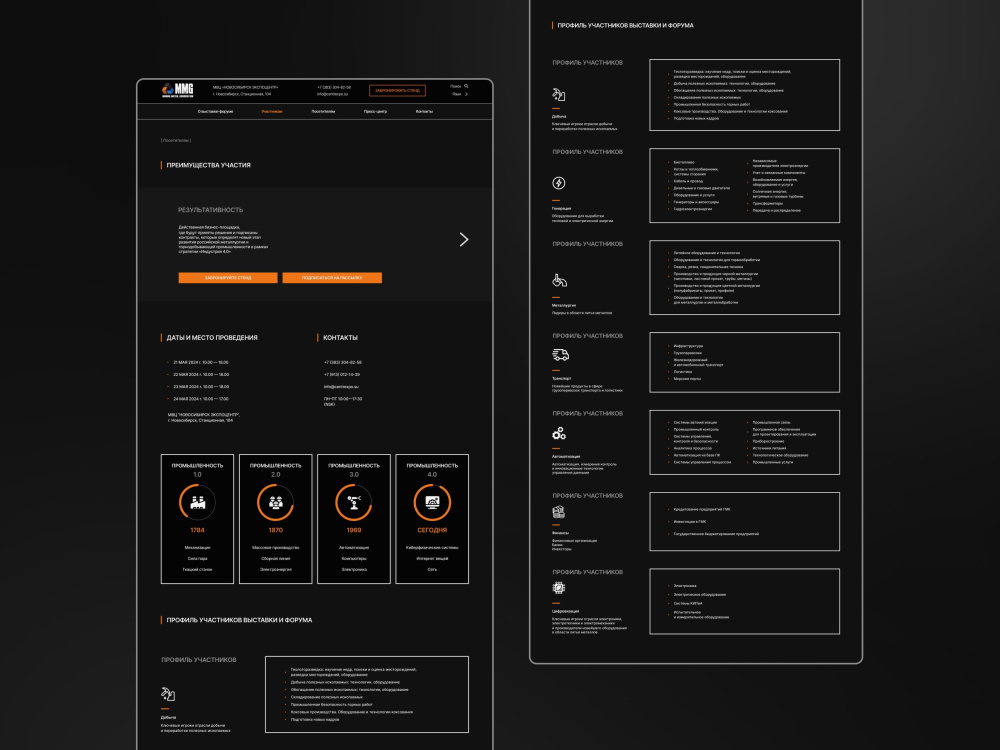Click the factory icon in Промышленность 1.0 card

198,503
